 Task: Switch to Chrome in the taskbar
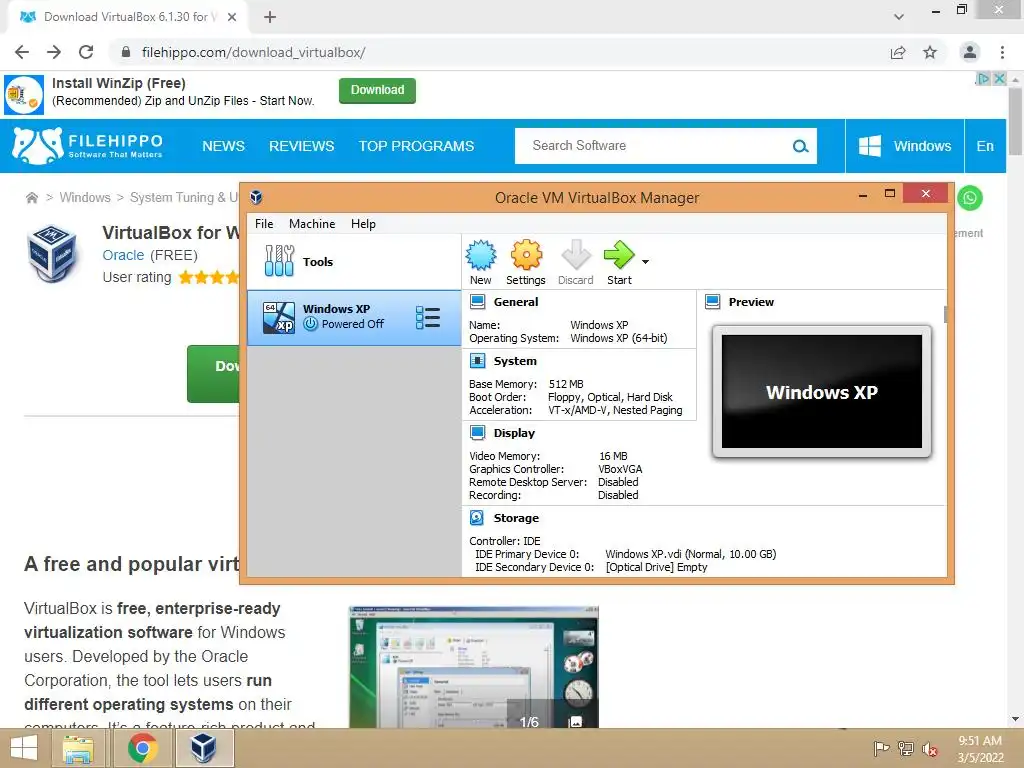coord(142,748)
